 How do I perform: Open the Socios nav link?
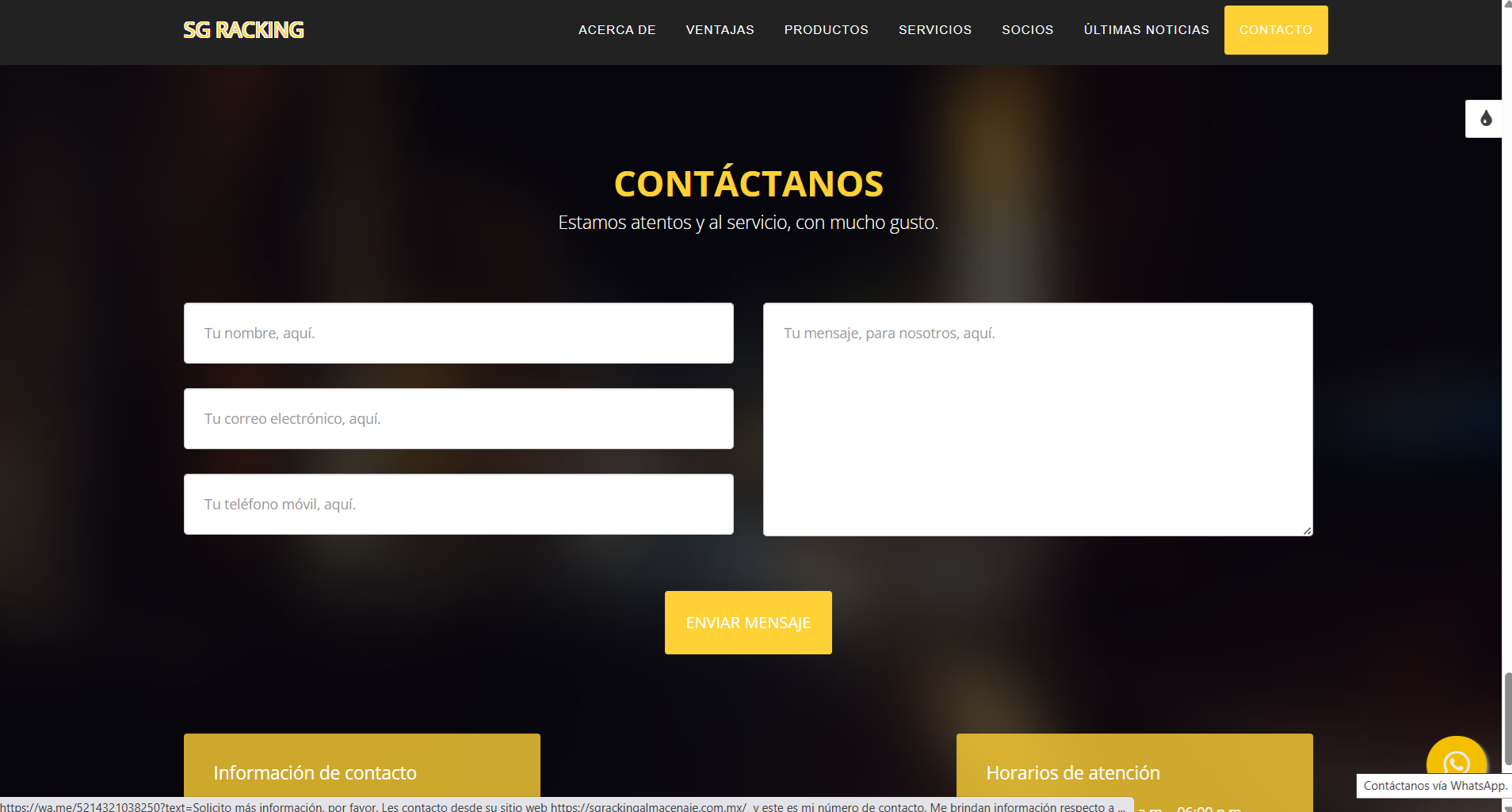(1027, 30)
